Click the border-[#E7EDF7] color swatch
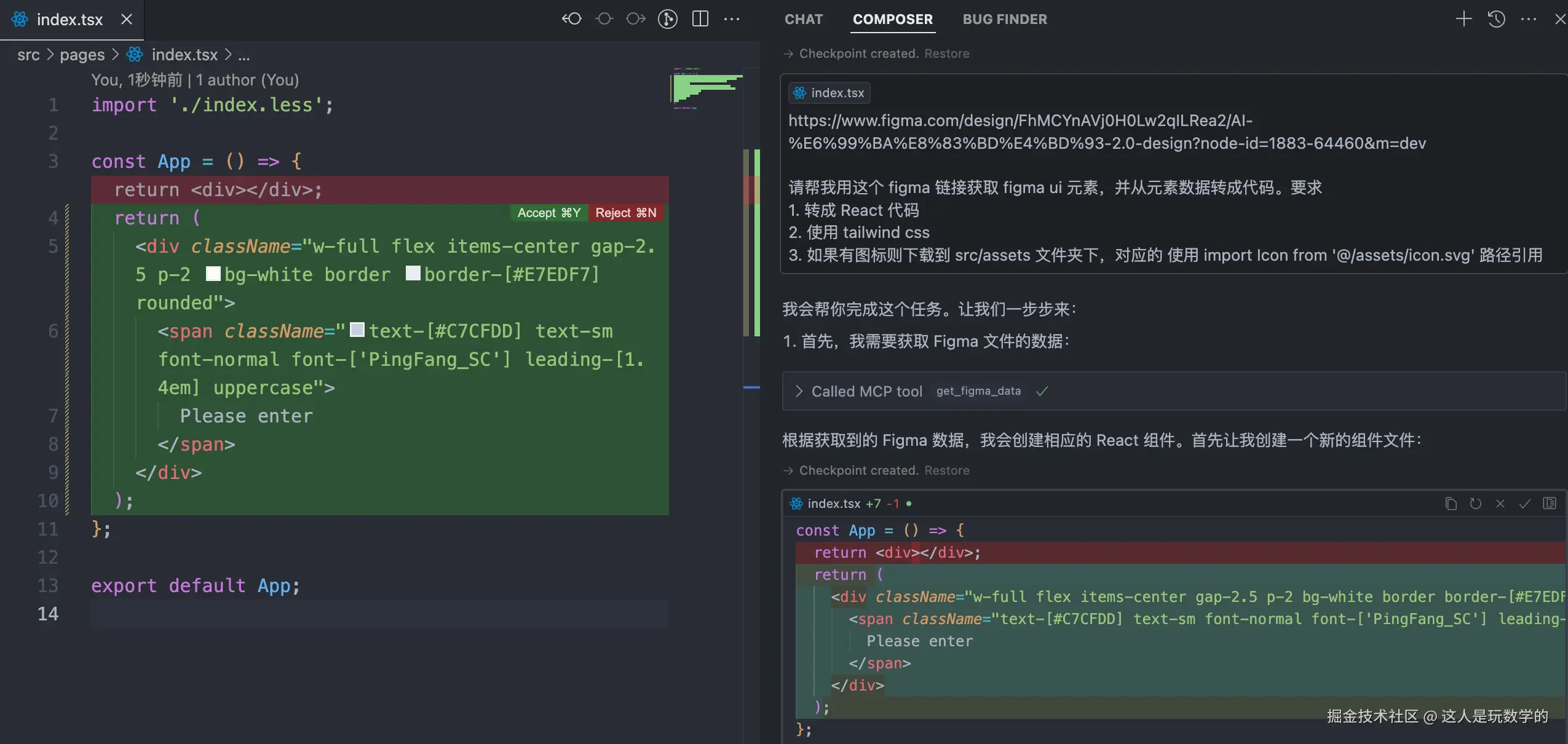The image size is (1568, 744). point(413,274)
